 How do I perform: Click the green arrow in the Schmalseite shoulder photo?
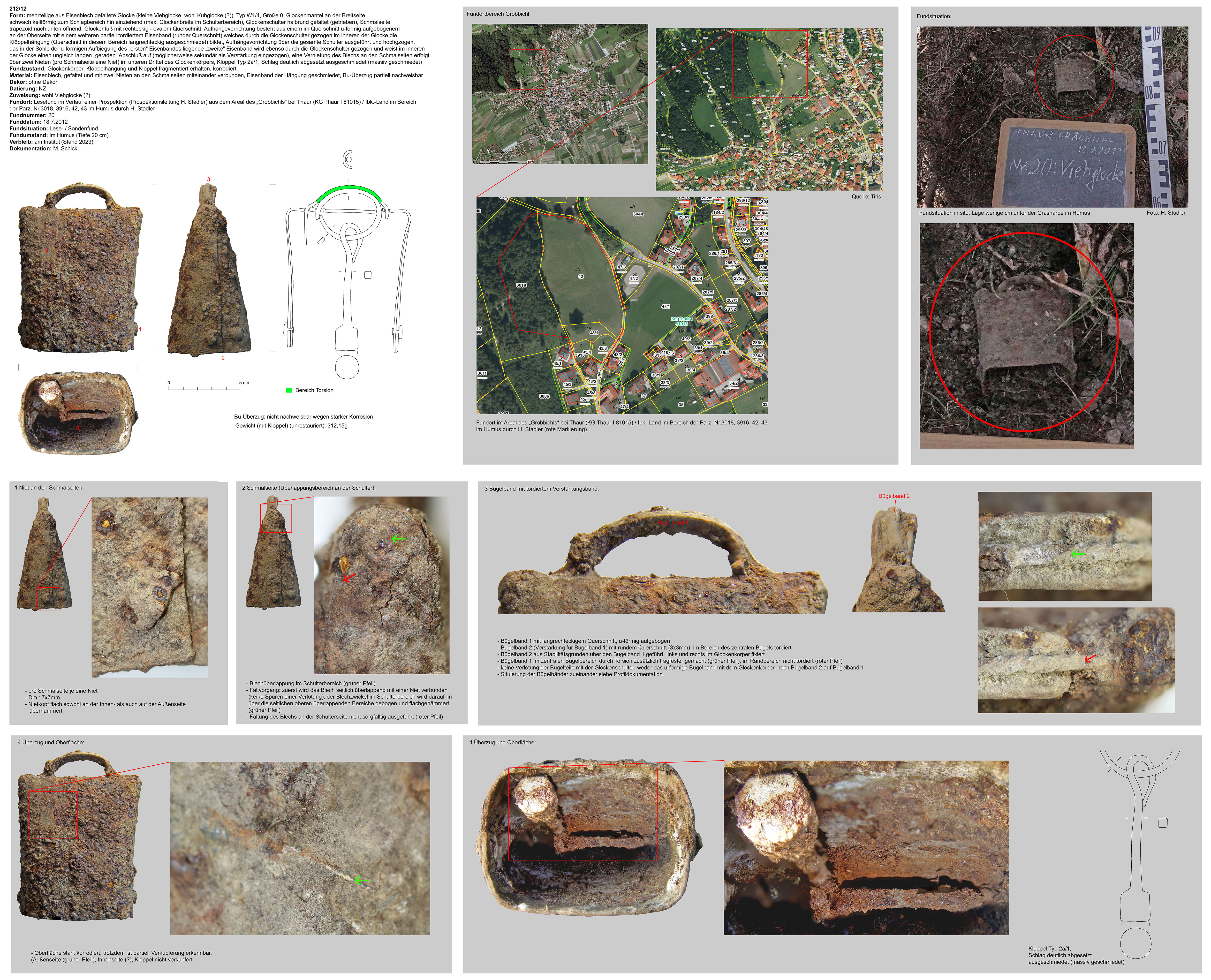click(x=399, y=539)
